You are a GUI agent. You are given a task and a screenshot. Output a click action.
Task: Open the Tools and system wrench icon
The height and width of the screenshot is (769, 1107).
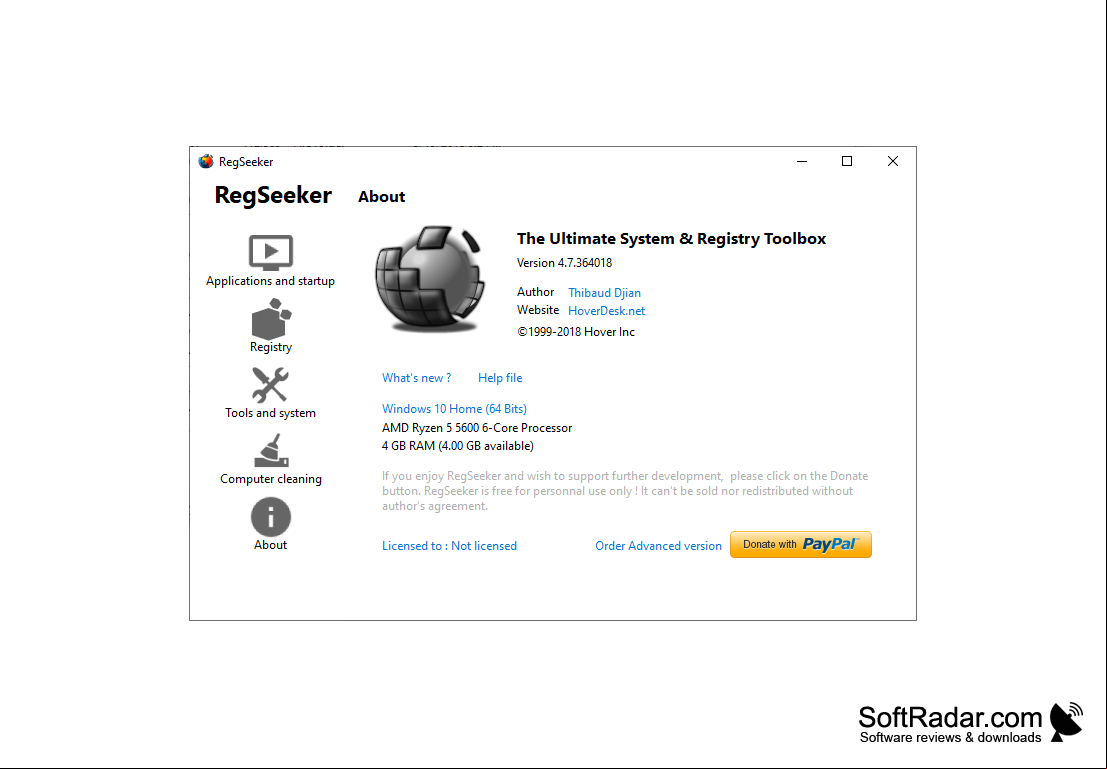tap(270, 385)
